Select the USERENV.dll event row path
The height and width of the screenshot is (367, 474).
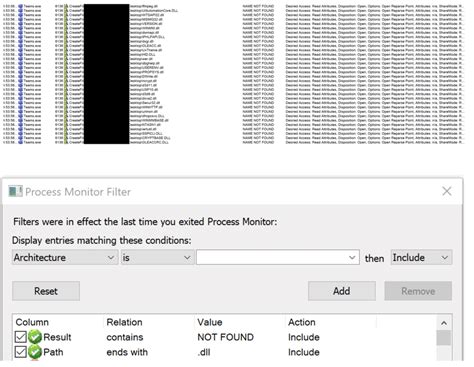(146, 68)
